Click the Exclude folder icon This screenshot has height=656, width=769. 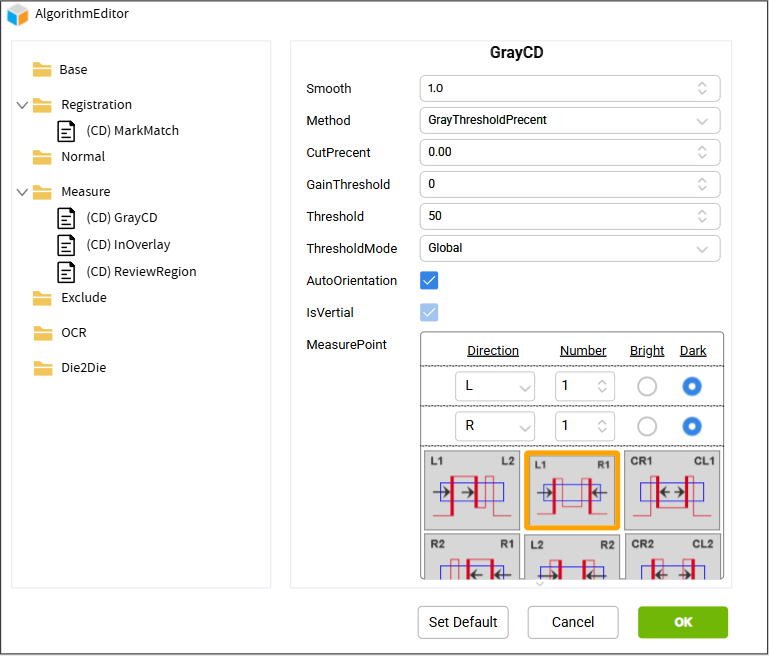point(42,298)
